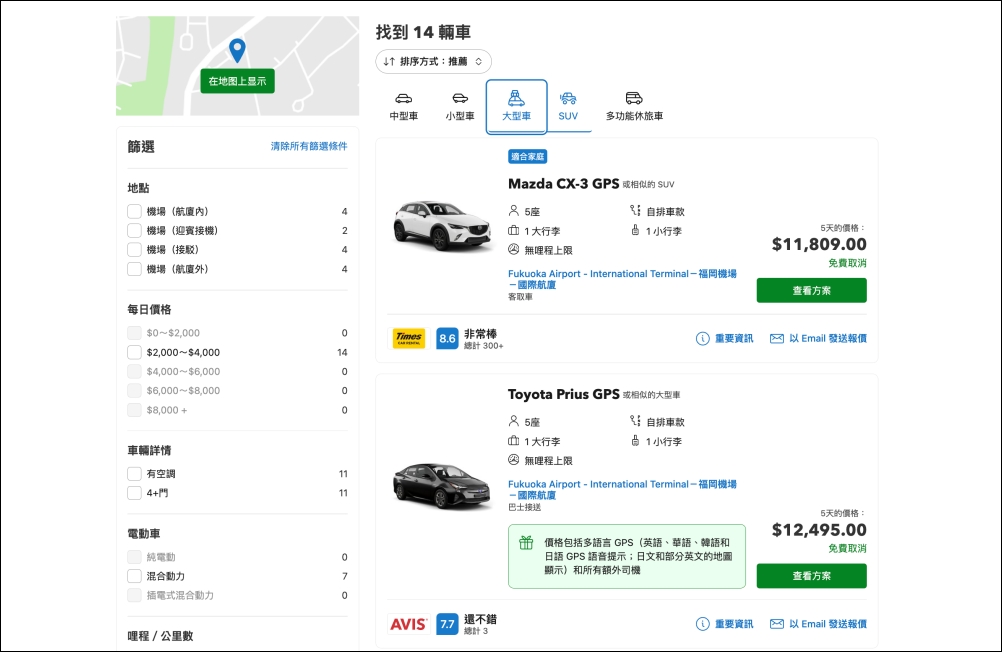The height and width of the screenshot is (652, 1002).
Task: Switch to the 小型車 tab
Action: click(x=460, y=107)
